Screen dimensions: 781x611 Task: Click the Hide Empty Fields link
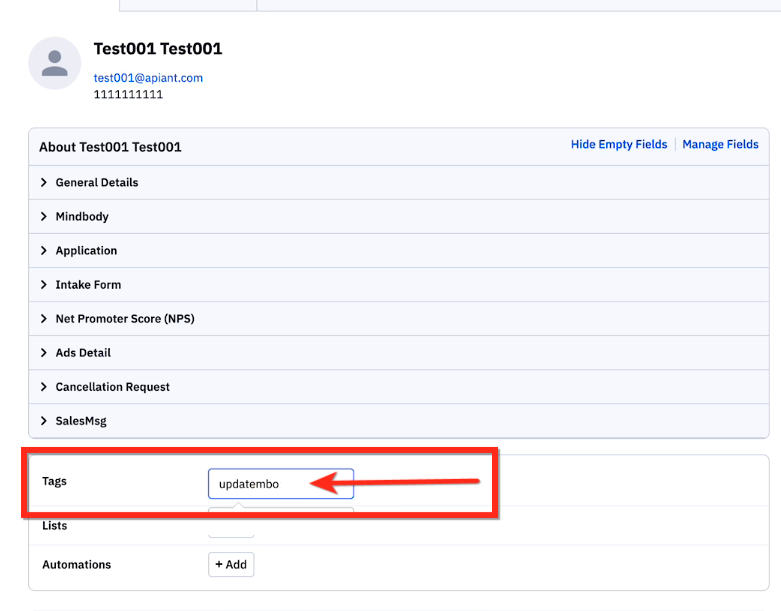click(x=618, y=145)
